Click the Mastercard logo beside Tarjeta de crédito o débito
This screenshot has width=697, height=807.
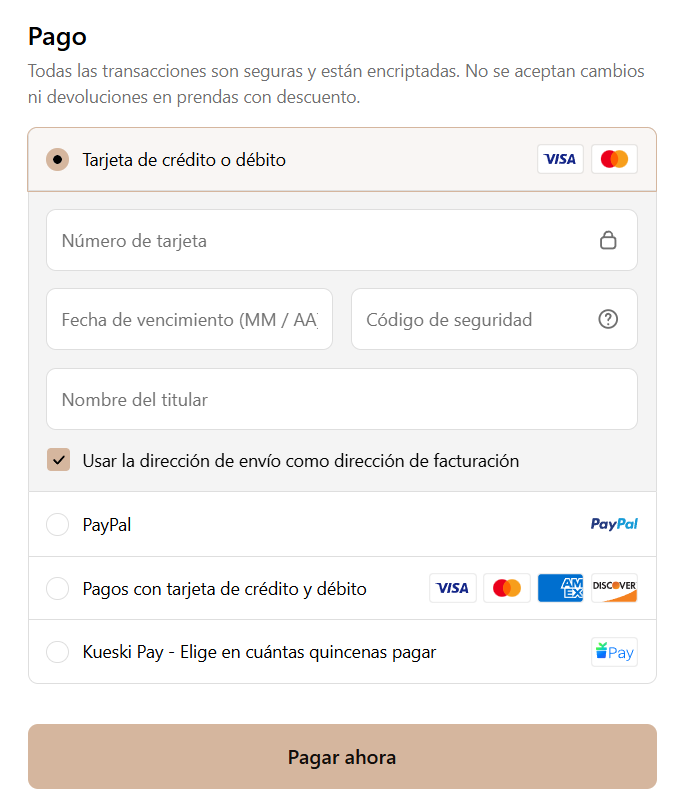pyautogui.click(x=614, y=159)
